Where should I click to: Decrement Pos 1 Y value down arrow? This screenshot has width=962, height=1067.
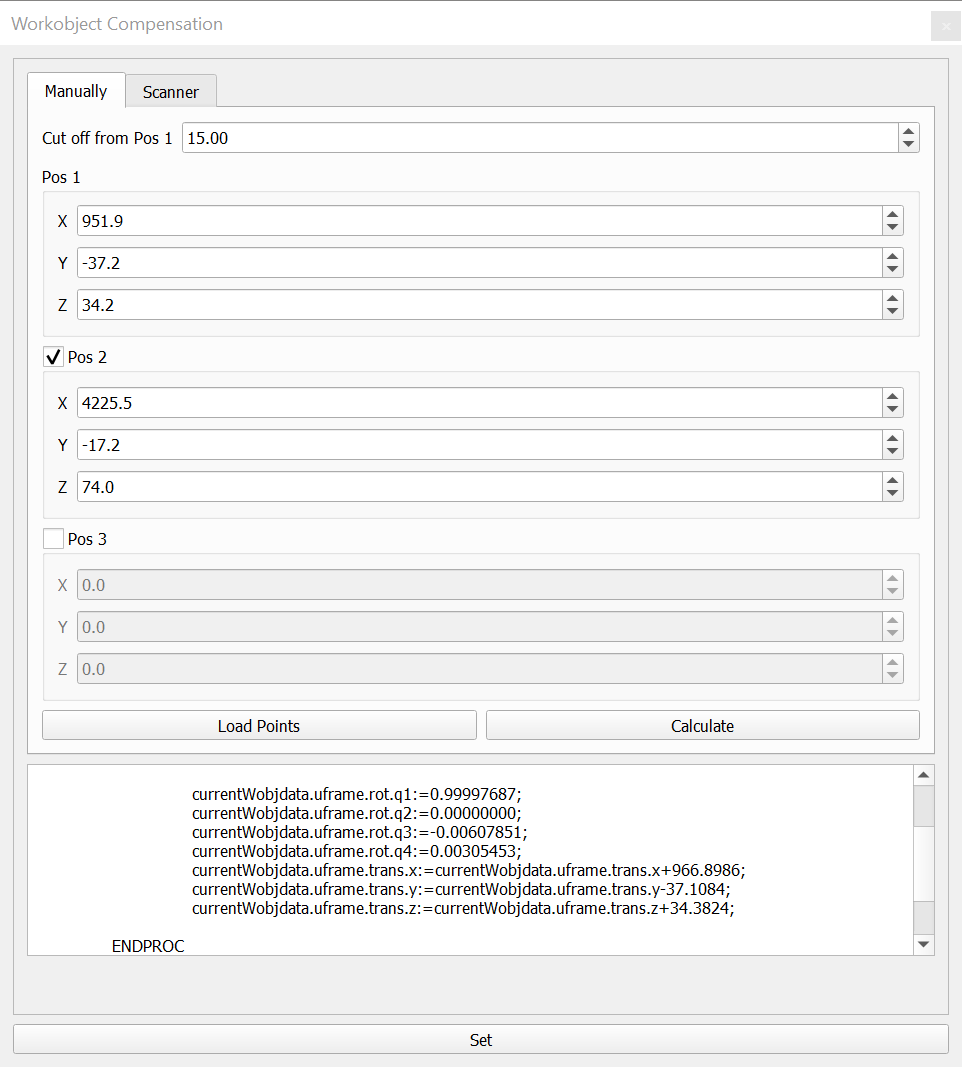click(892, 270)
